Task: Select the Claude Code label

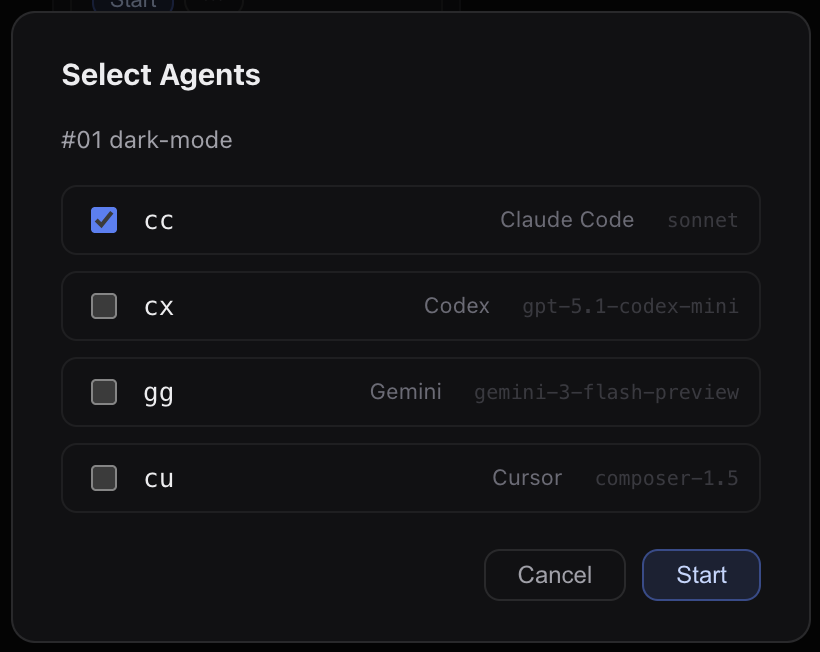Action: pyautogui.click(x=567, y=220)
